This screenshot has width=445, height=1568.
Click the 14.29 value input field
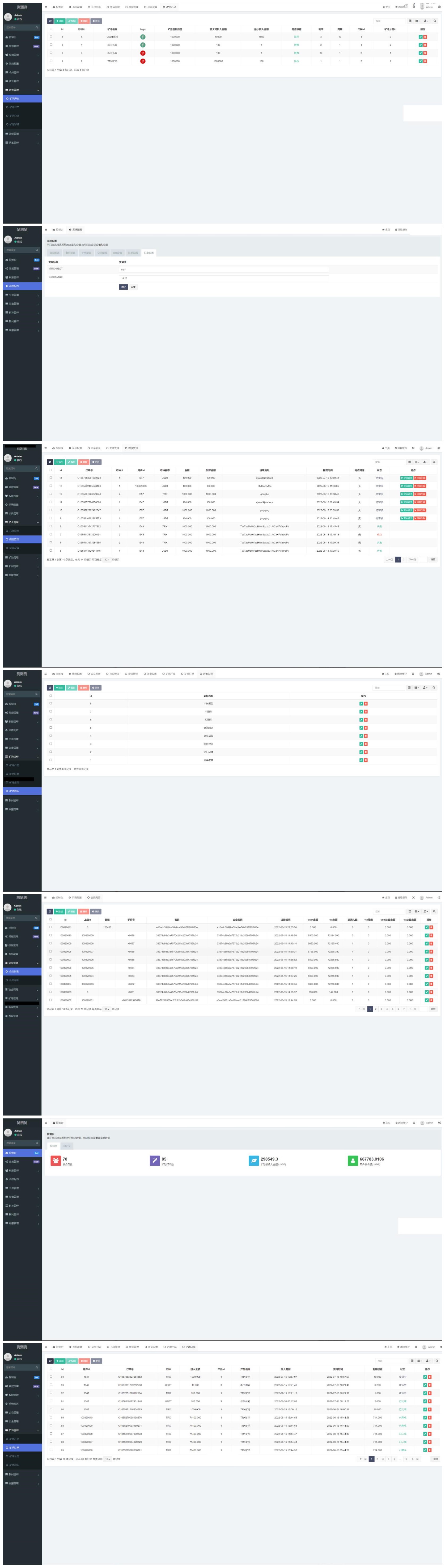coord(224,278)
